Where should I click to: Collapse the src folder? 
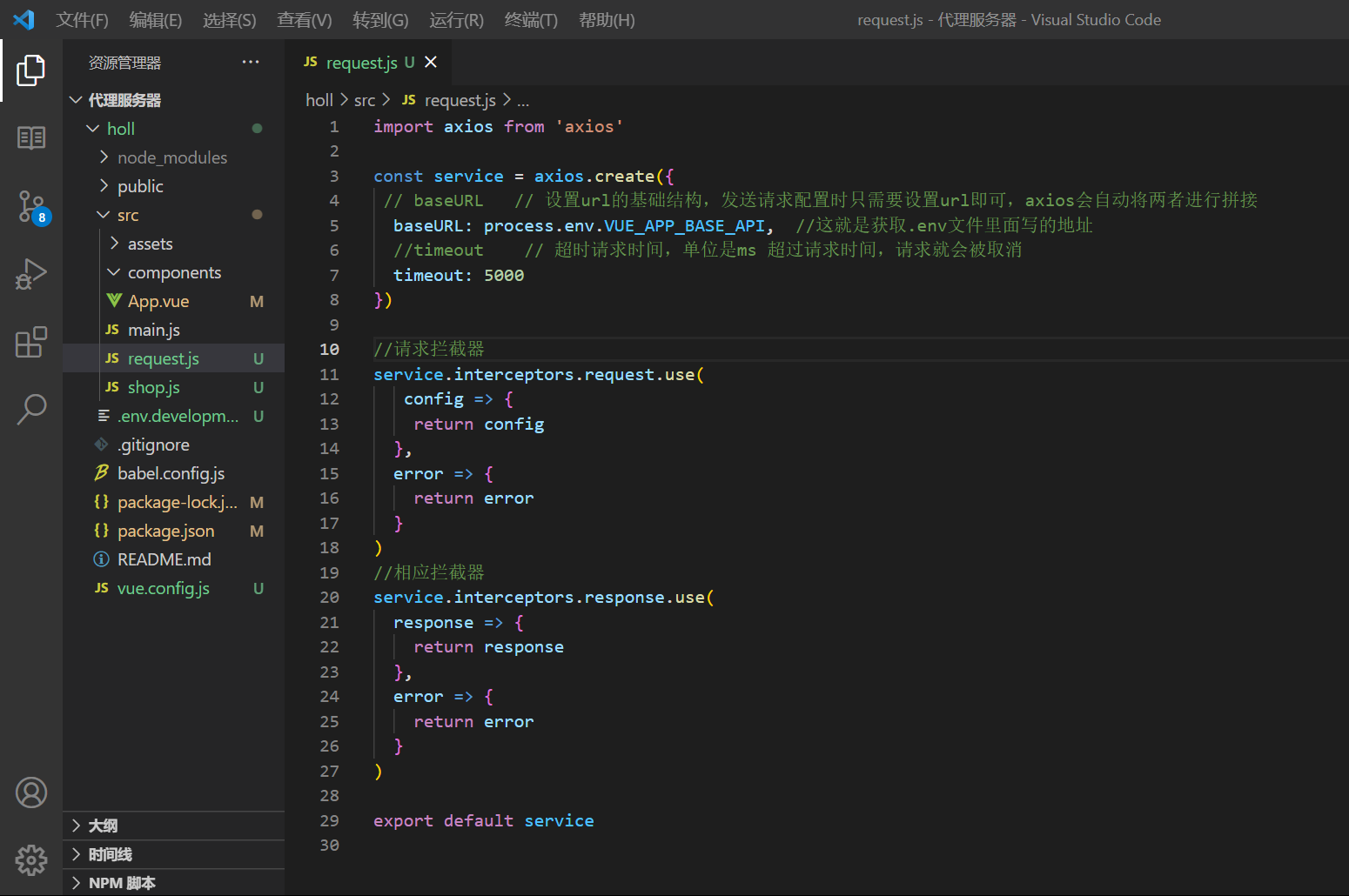(x=104, y=215)
